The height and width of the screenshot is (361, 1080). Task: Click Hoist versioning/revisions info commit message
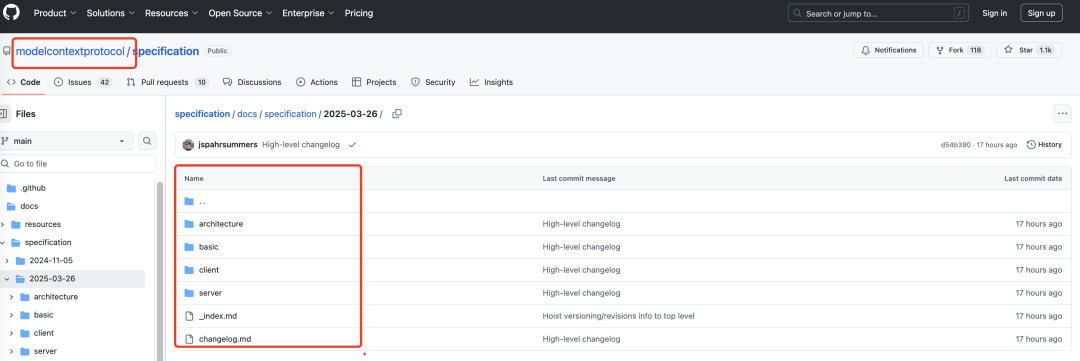(618, 316)
